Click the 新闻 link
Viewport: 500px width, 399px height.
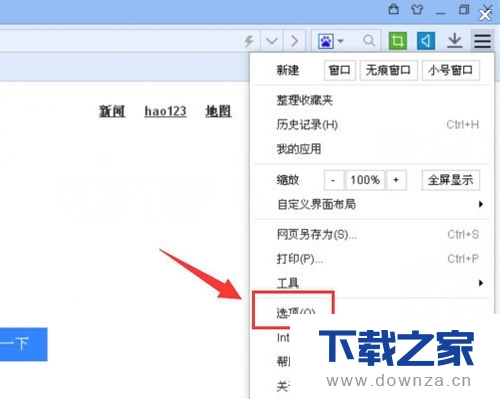coord(112,111)
